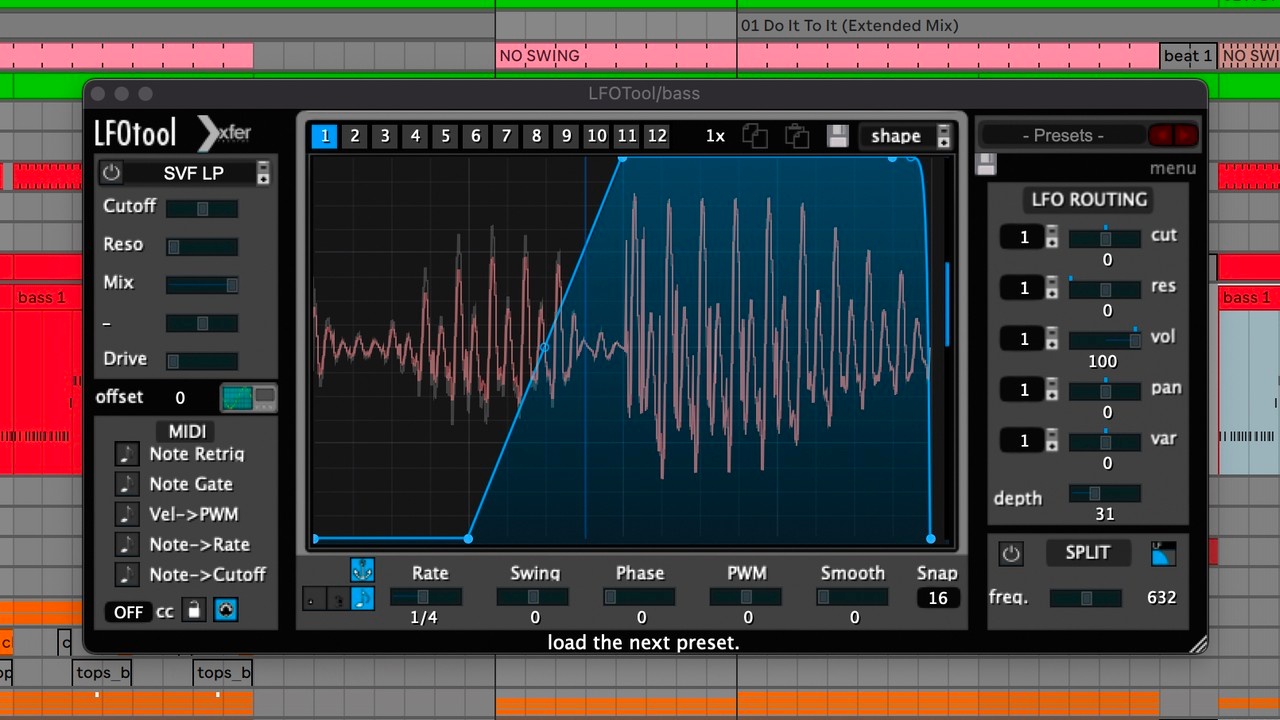Click the blue MIDI output knob icon
The height and width of the screenshot is (720, 1280).
226,610
